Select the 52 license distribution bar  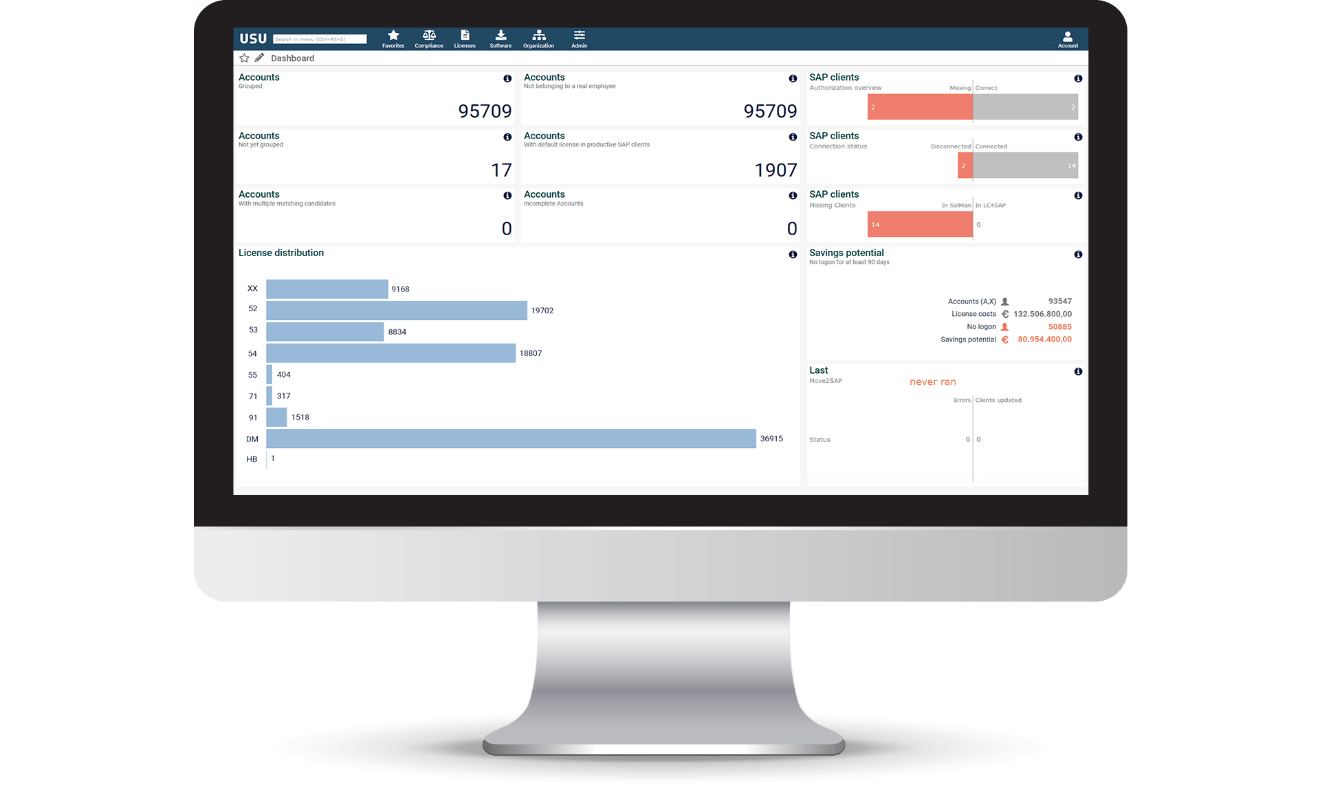click(396, 310)
